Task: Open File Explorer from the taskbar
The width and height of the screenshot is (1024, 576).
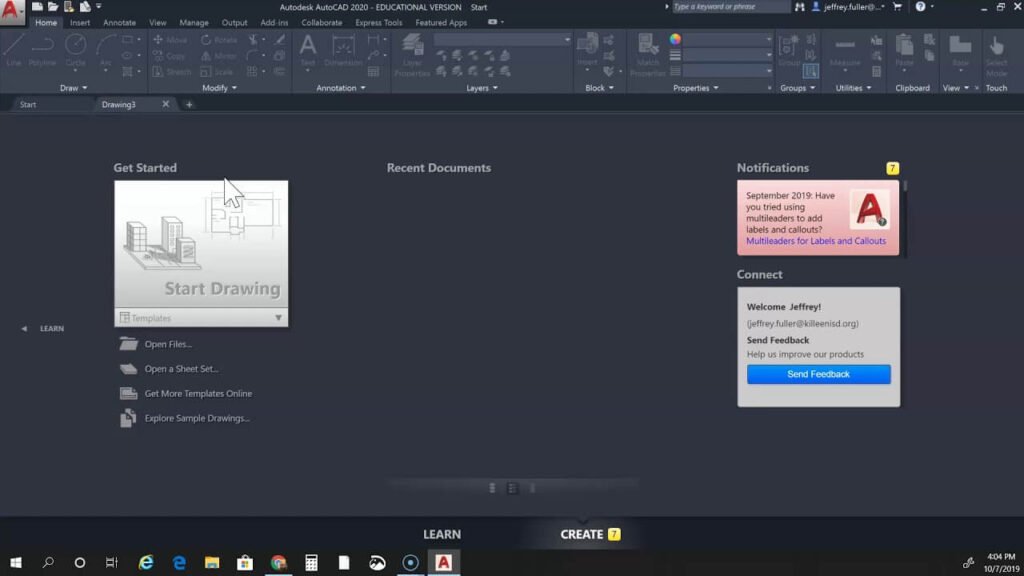Action: (x=212, y=562)
